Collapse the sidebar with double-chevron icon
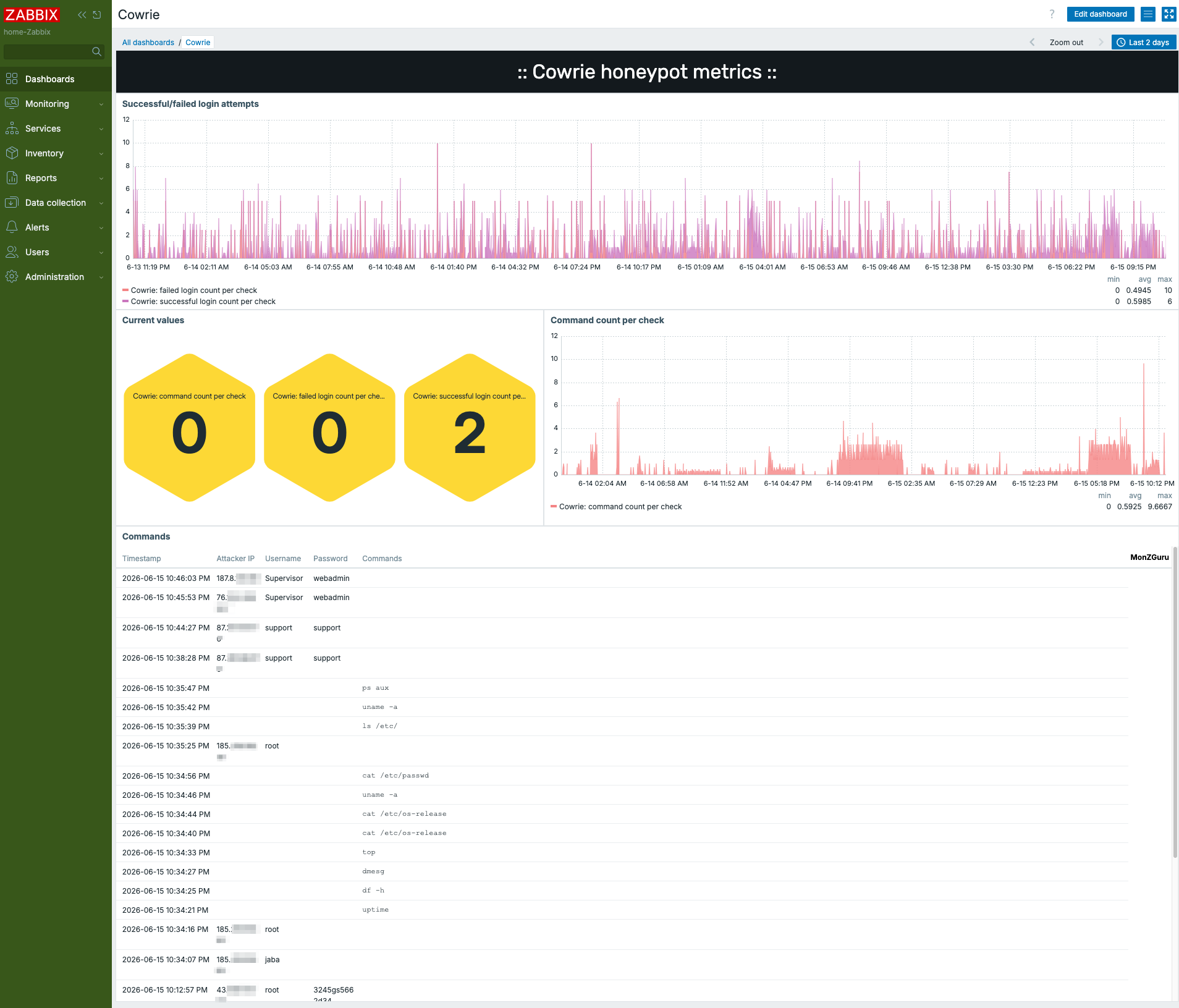 click(x=82, y=14)
